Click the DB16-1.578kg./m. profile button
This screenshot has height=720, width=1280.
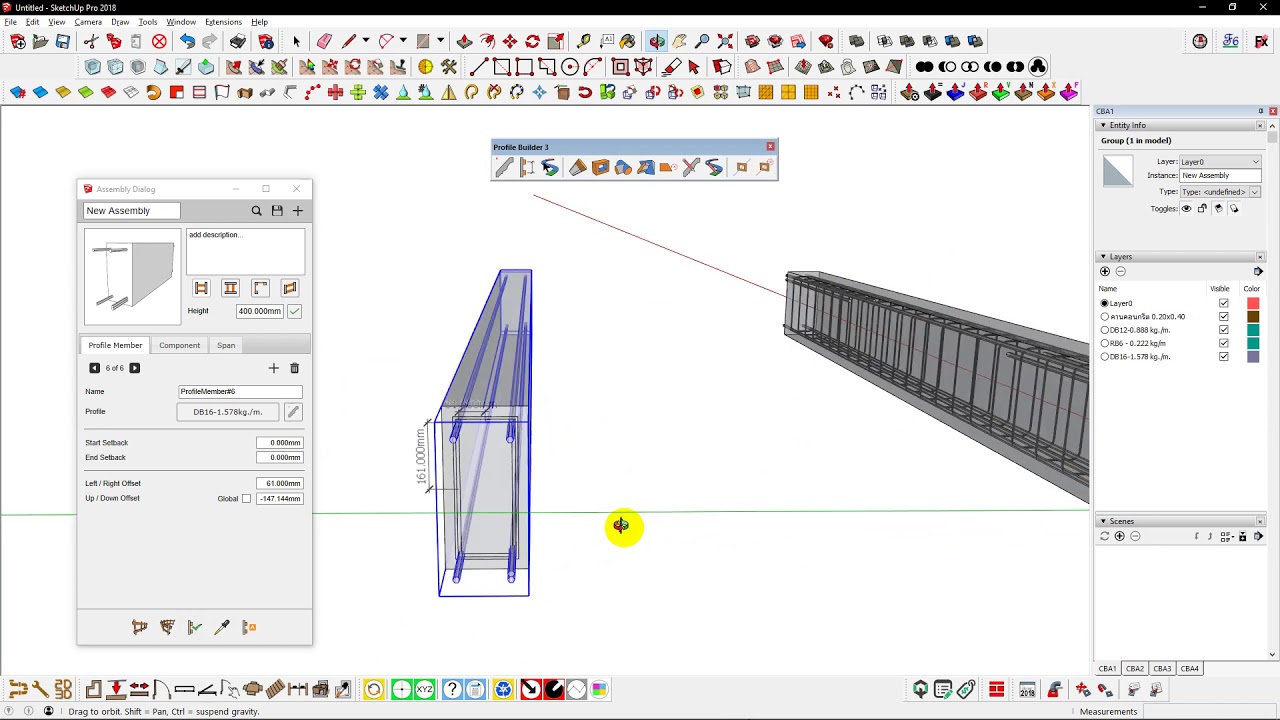tap(228, 412)
